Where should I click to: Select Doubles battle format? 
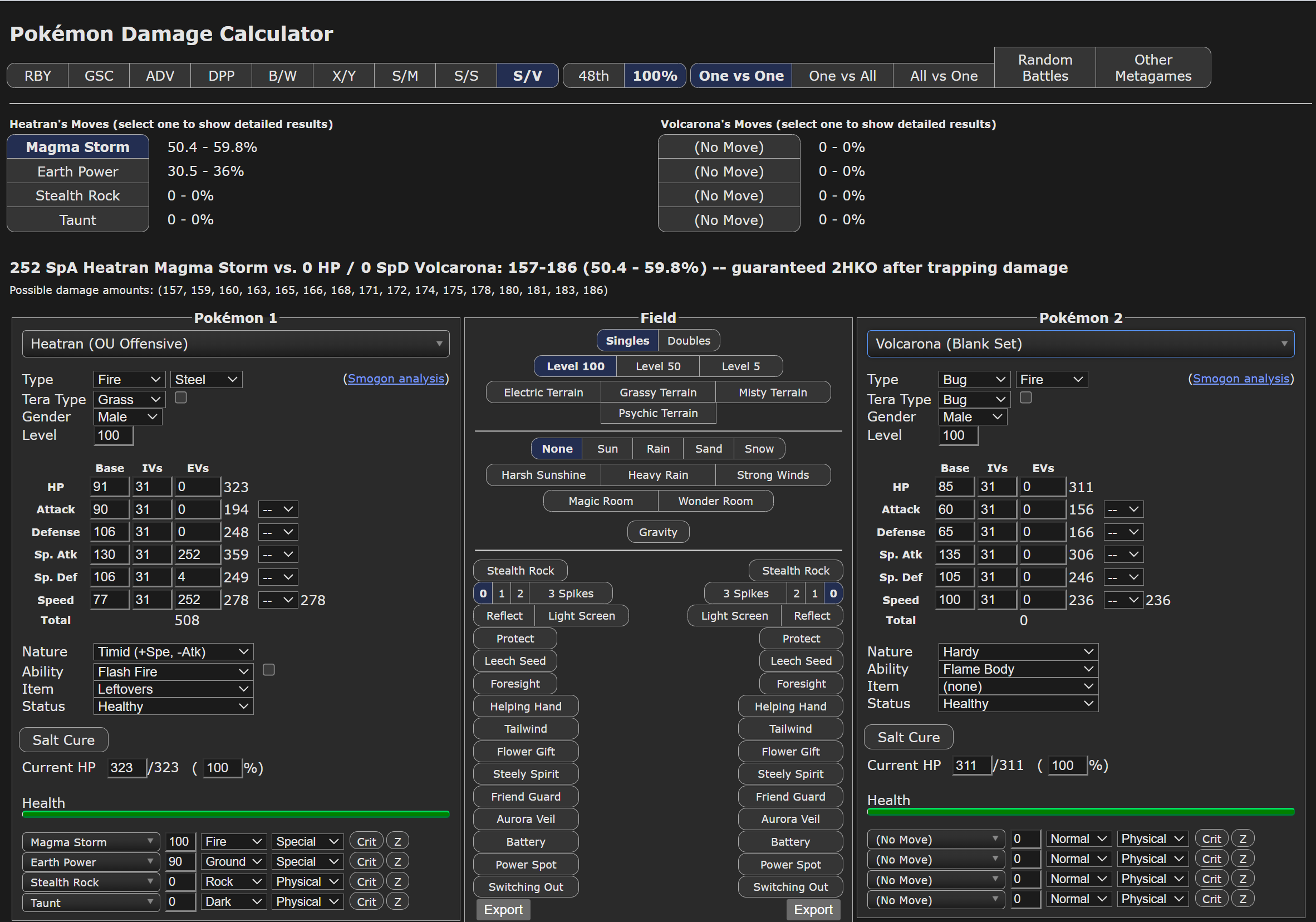coord(689,341)
